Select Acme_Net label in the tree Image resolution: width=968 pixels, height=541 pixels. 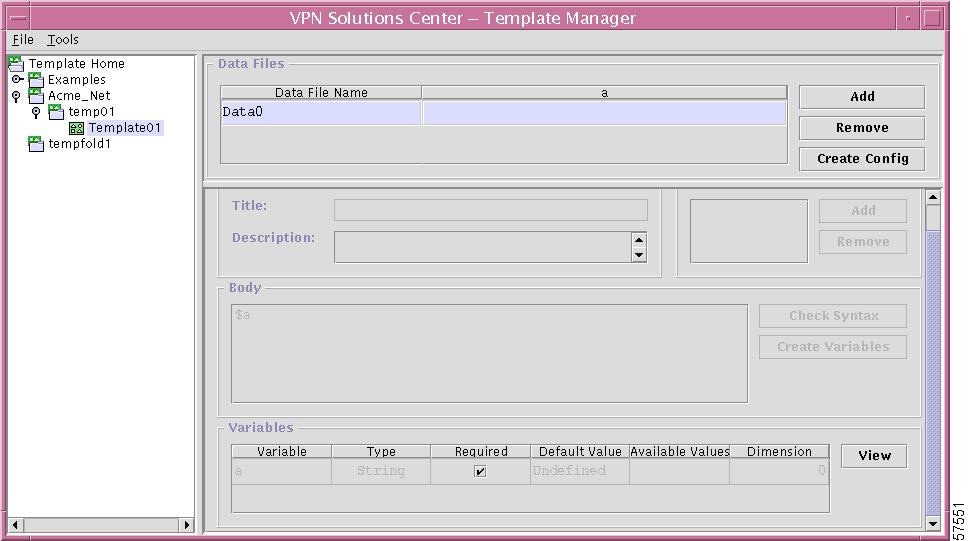click(79, 96)
